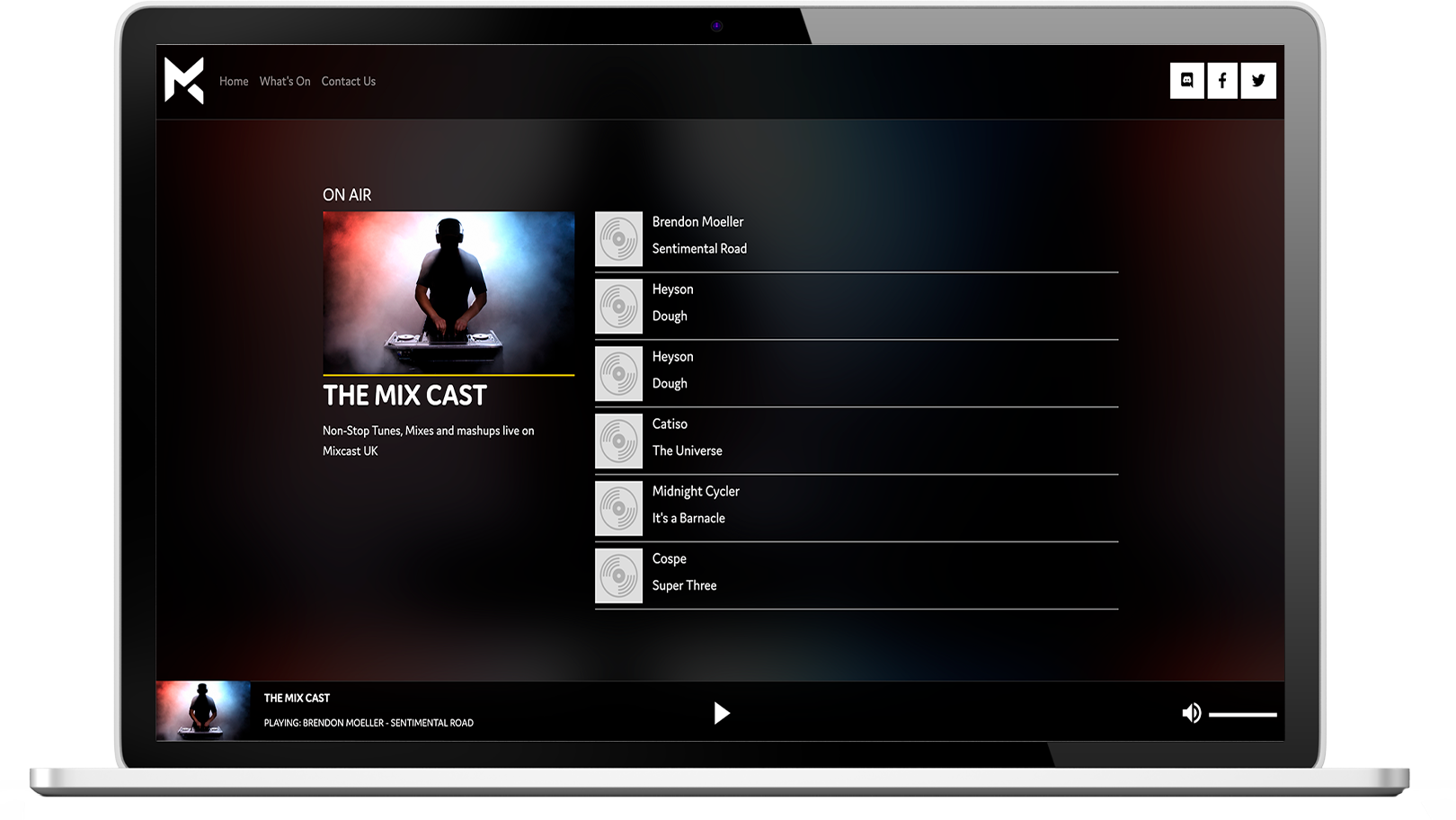This screenshot has height=820, width=1456.
Task: Click the ON AIR label
Action: (347, 195)
